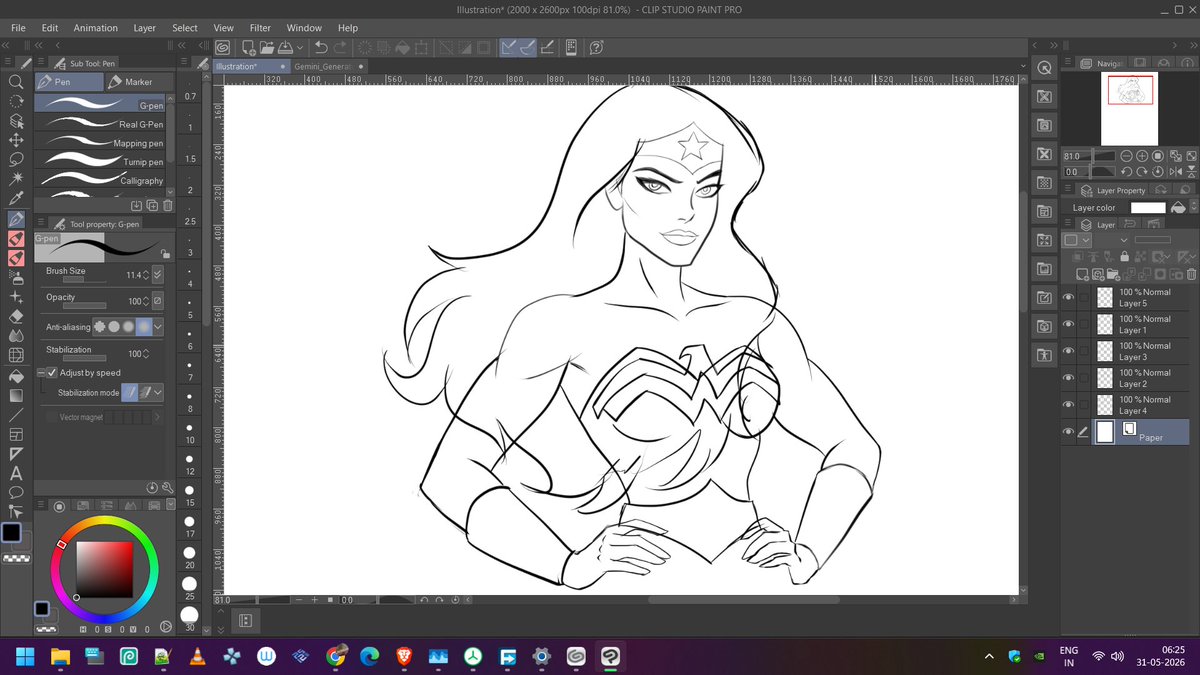Screen dimensions: 1200x675
Task: Click the Navigator canvas thumbnail
Action: tap(1129, 109)
